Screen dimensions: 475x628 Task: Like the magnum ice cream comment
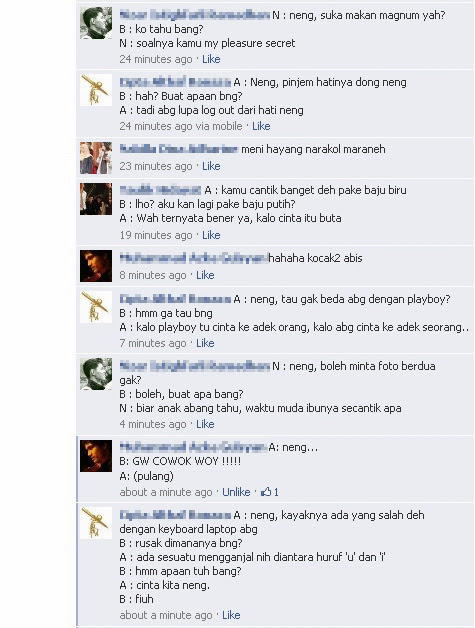point(211,59)
